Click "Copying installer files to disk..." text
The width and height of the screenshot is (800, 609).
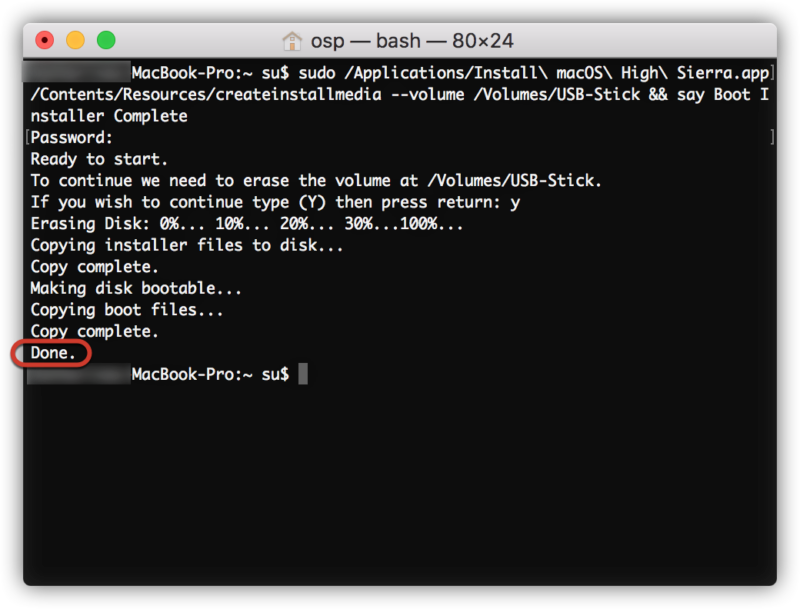tap(186, 245)
